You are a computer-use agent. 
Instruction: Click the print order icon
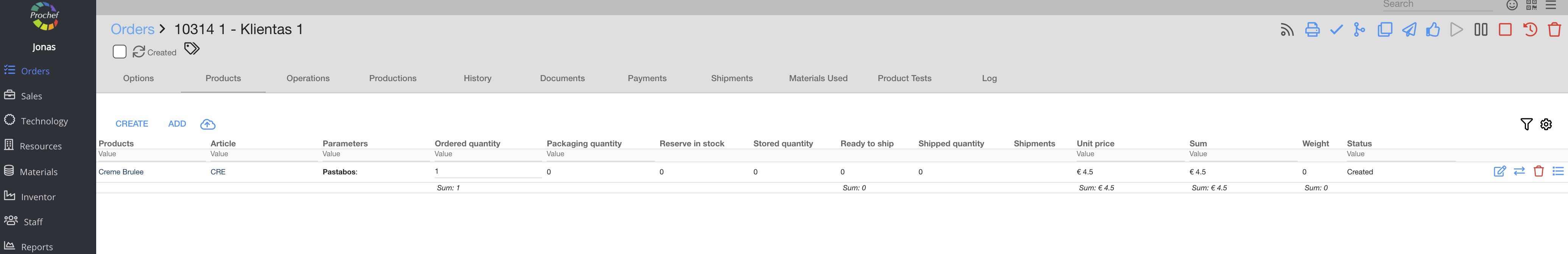tap(1312, 30)
